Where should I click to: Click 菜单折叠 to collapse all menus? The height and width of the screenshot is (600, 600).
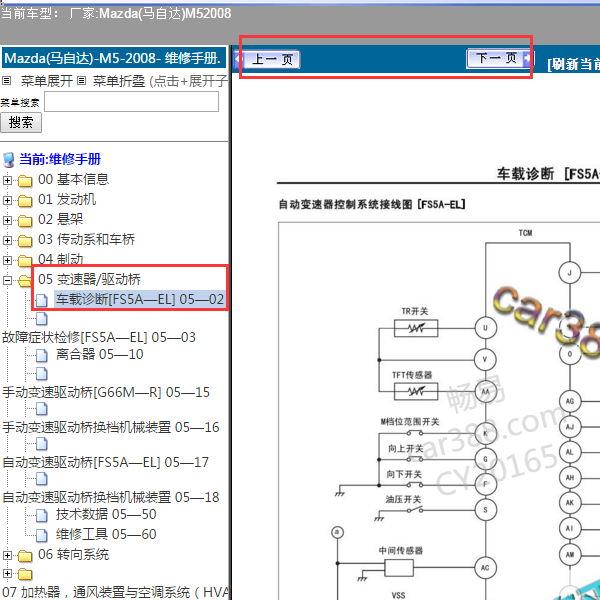click(x=119, y=81)
